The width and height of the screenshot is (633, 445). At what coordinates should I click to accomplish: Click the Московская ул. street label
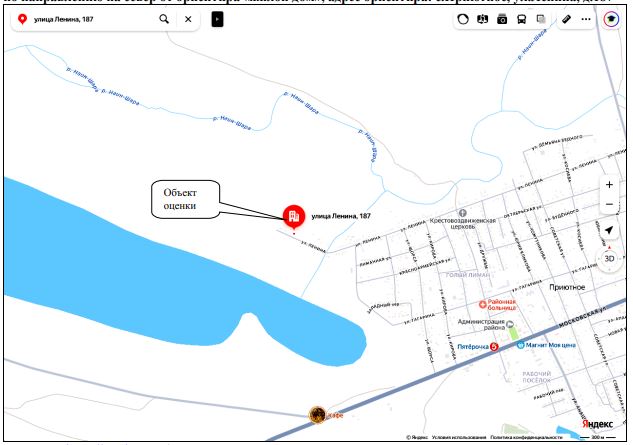coord(583,317)
